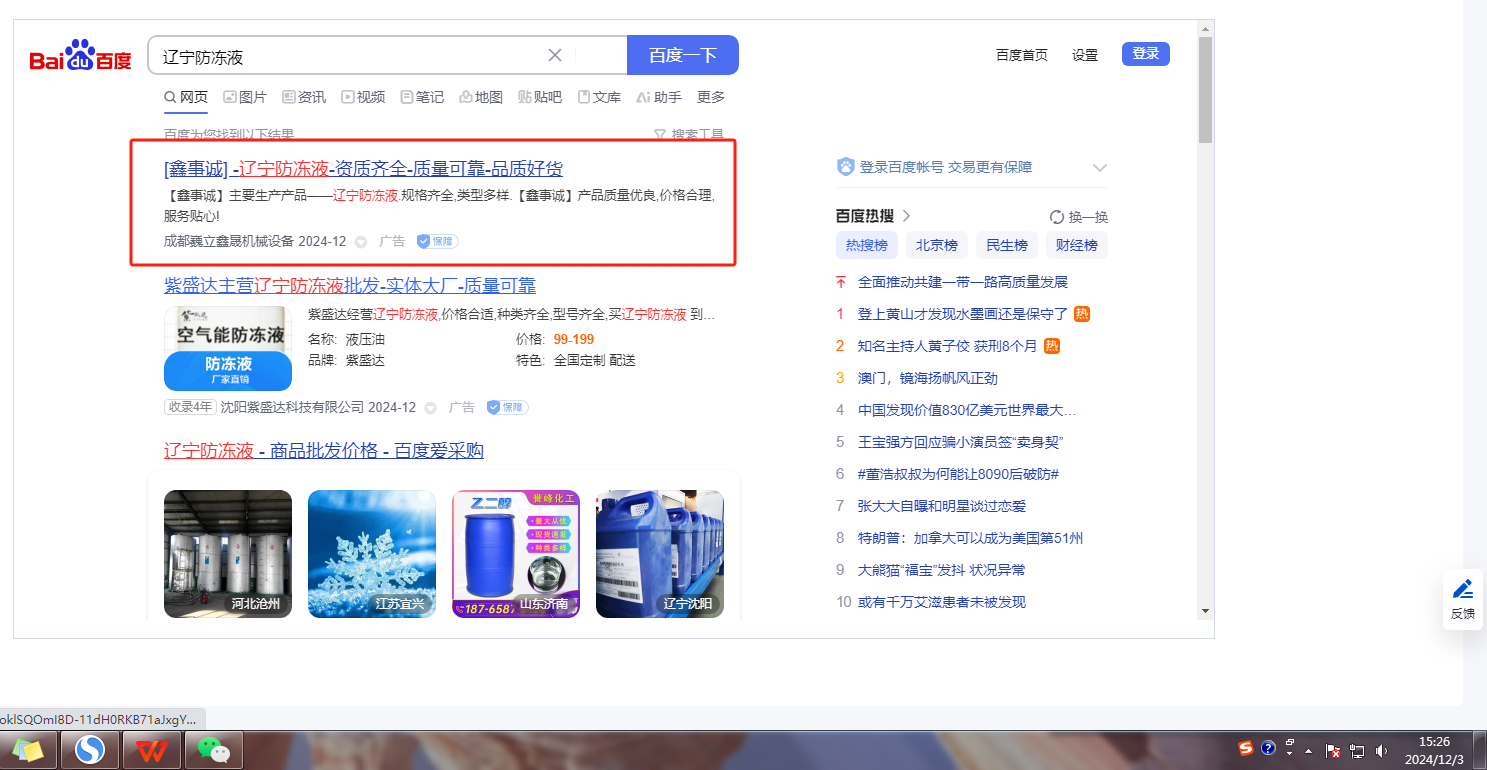Click the price value 99-199
1487x770 pixels.
574,339
